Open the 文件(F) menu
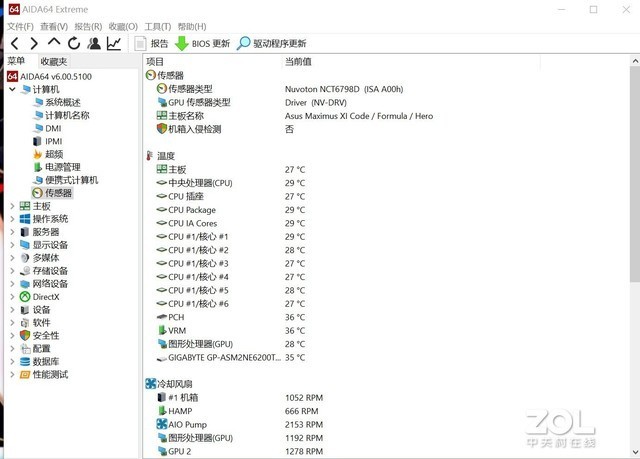640x459 pixels. tap(20, 27)
